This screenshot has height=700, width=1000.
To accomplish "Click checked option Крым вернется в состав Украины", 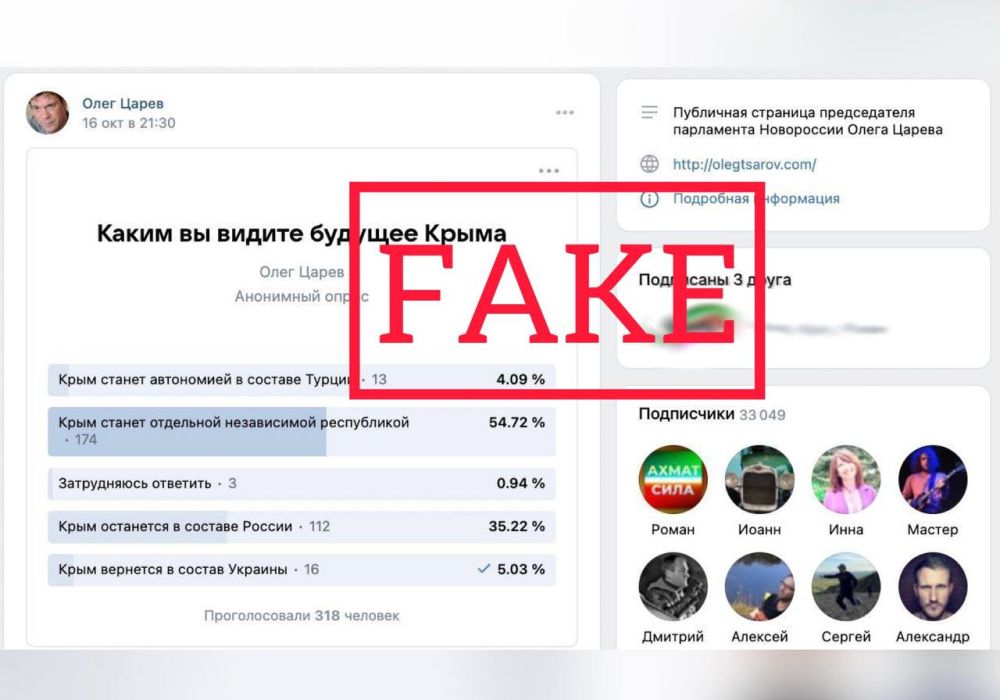I will (302, 569).
